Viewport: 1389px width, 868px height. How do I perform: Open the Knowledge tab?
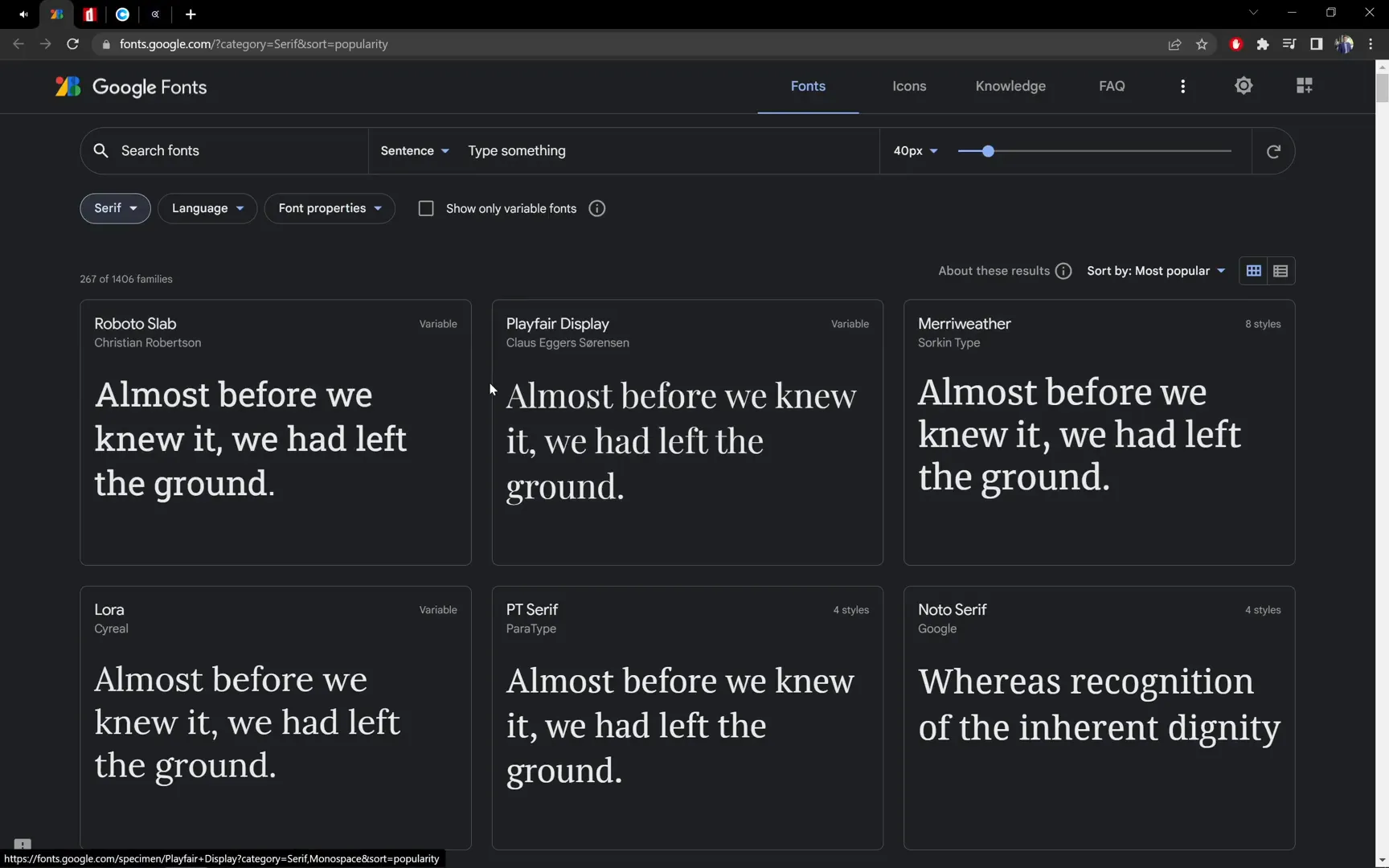point(1010,86)
